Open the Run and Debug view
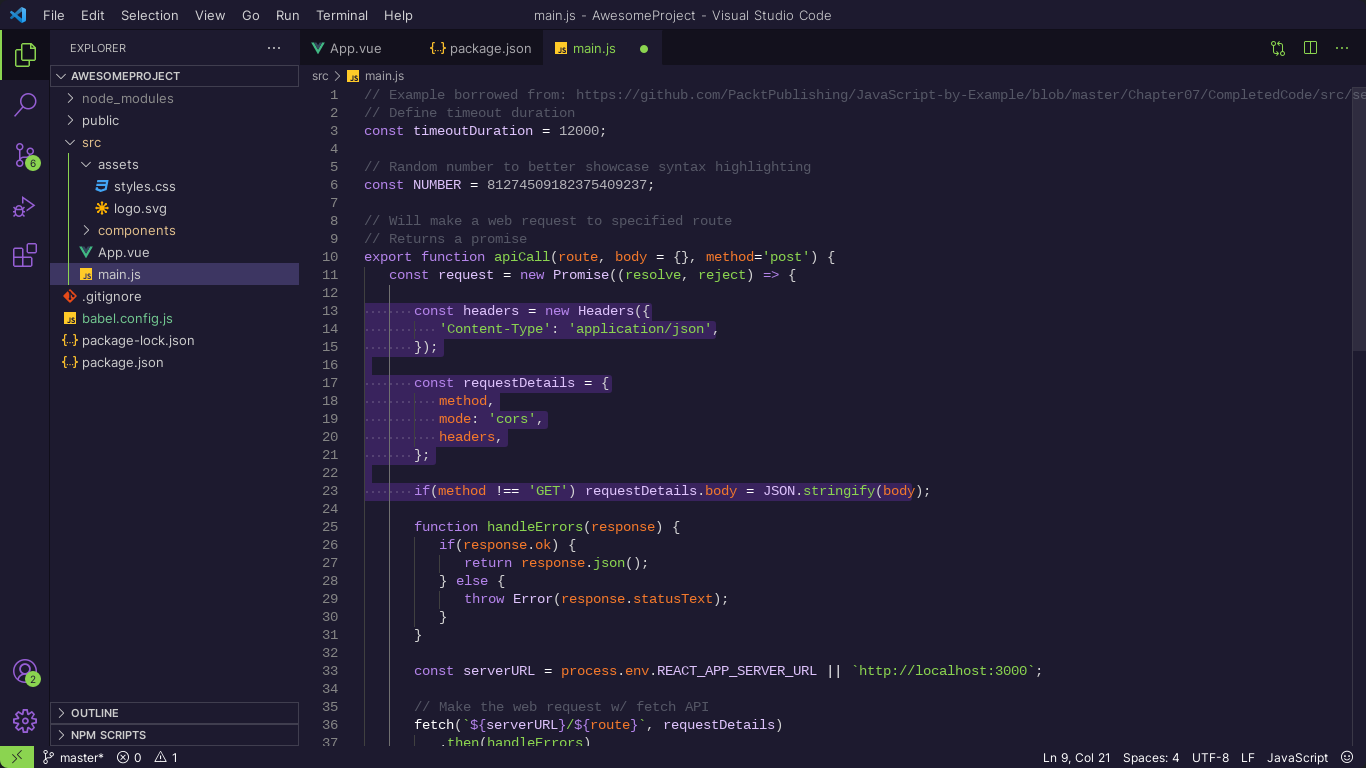1366x768 pixels. pyautogui.click(x=25, y=206)
